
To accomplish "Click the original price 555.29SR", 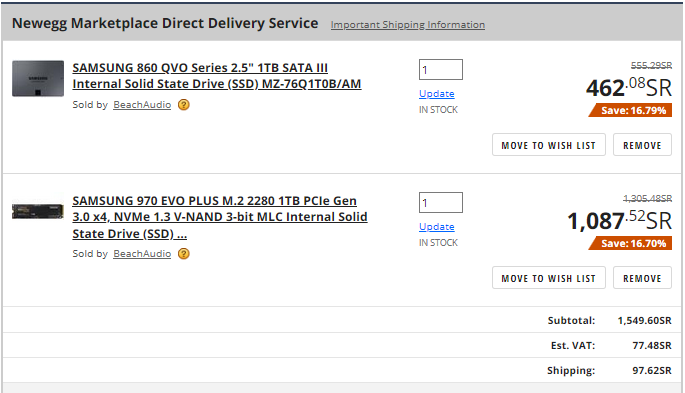I will click(651, 66).
